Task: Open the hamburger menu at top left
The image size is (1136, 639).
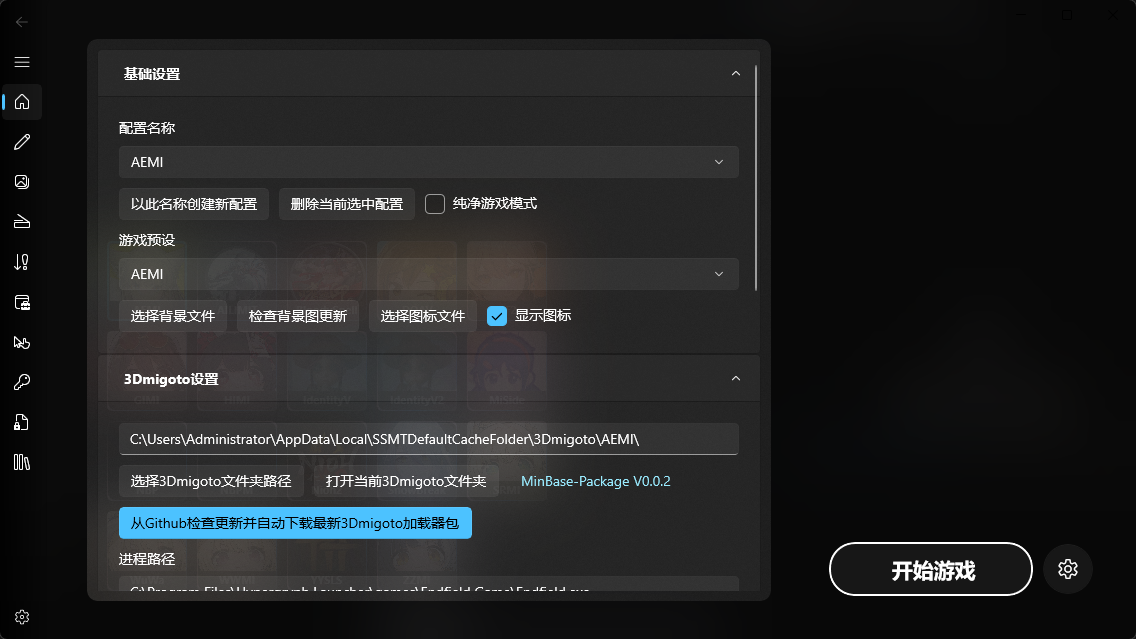Action: 21,62
